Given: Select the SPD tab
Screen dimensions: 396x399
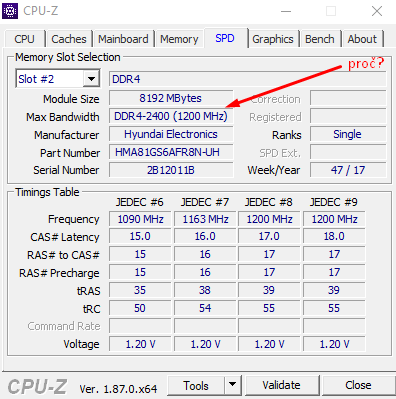Looking at the screenshot, I should tap(225, 38).
